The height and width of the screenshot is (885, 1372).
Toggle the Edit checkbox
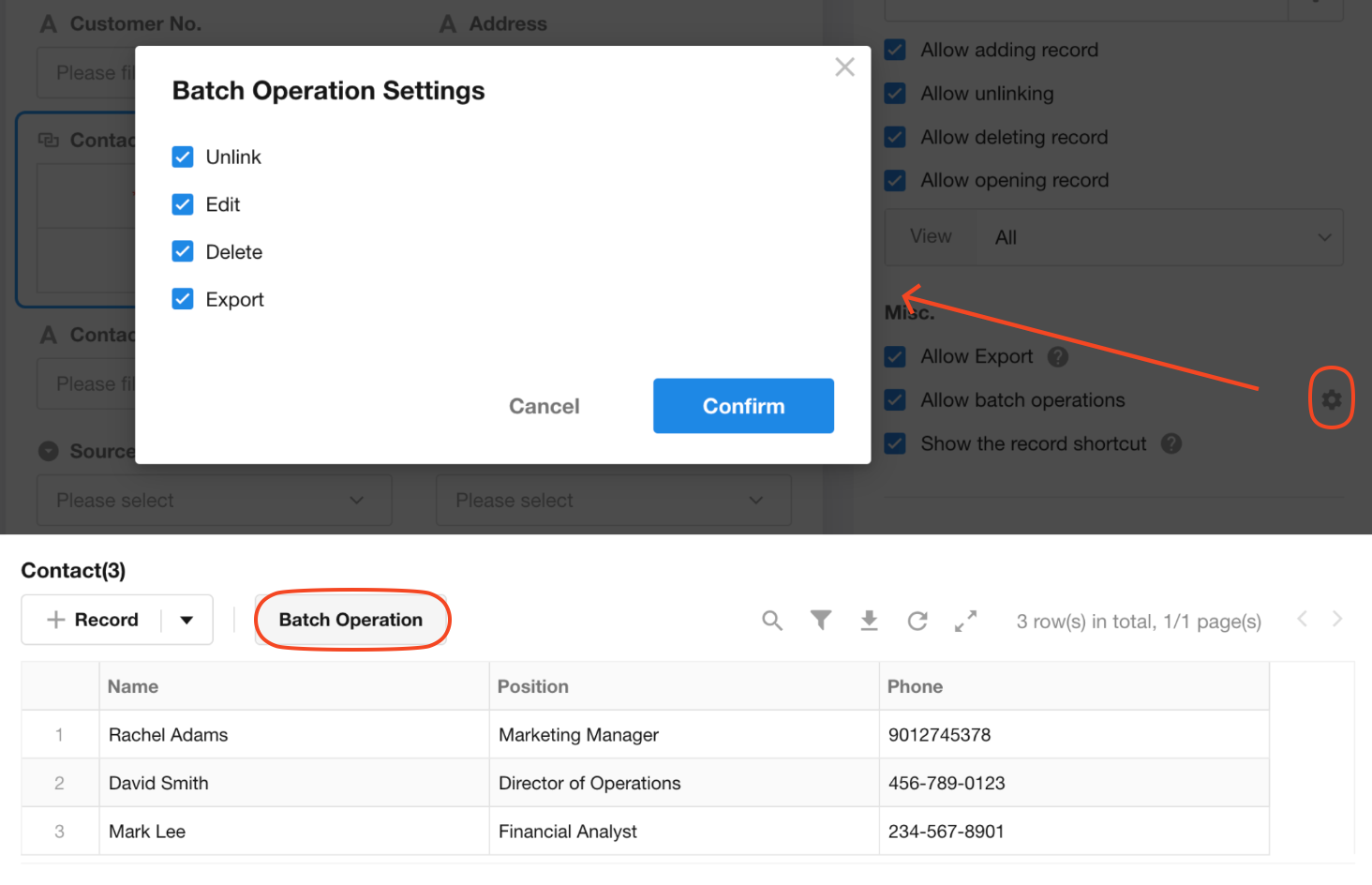[183, 204]
